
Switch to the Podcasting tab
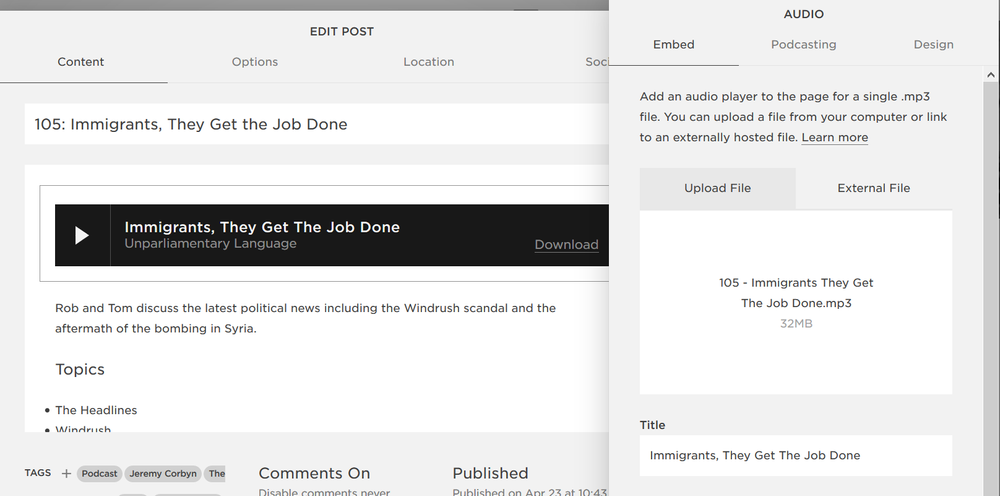click(x=804, y=45)
